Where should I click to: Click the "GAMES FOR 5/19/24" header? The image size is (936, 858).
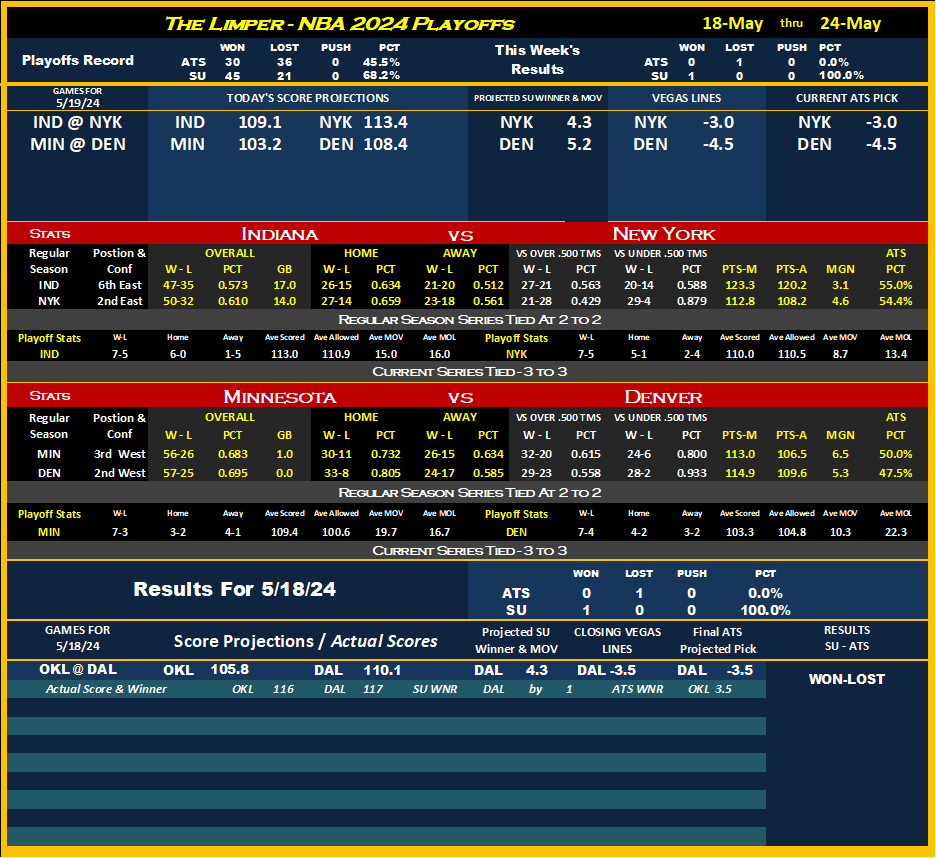click(78, 97)
